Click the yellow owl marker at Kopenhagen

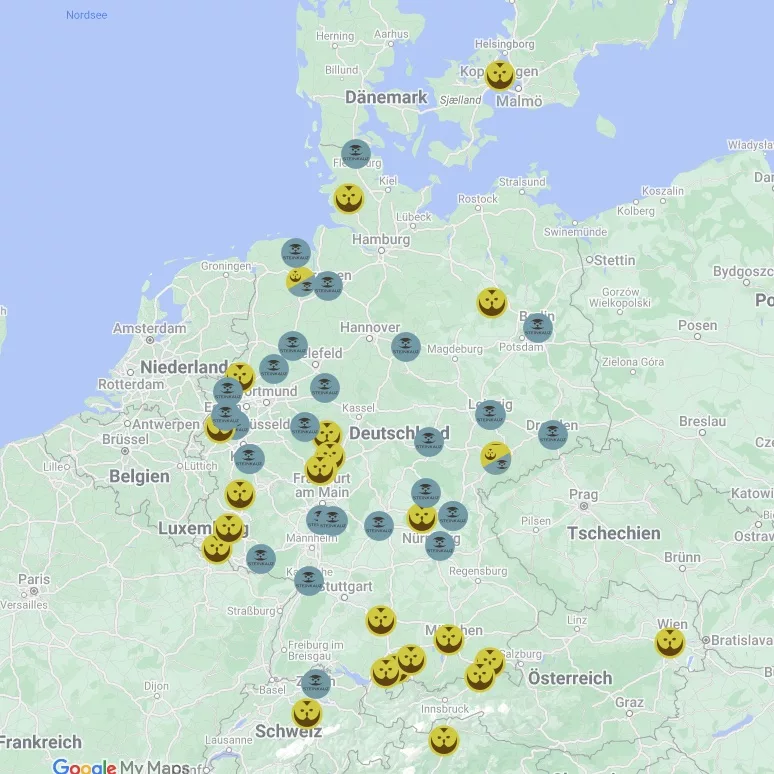coord(500,76)
